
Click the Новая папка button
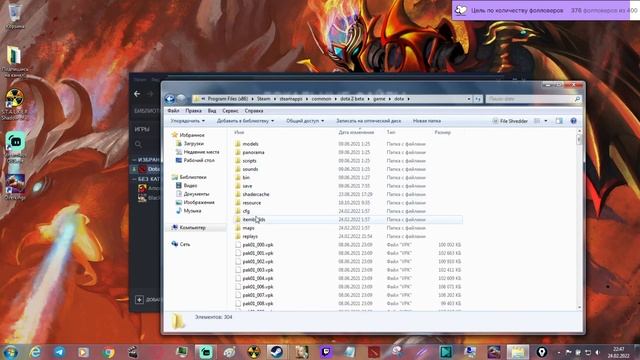[x=427, y=121]
